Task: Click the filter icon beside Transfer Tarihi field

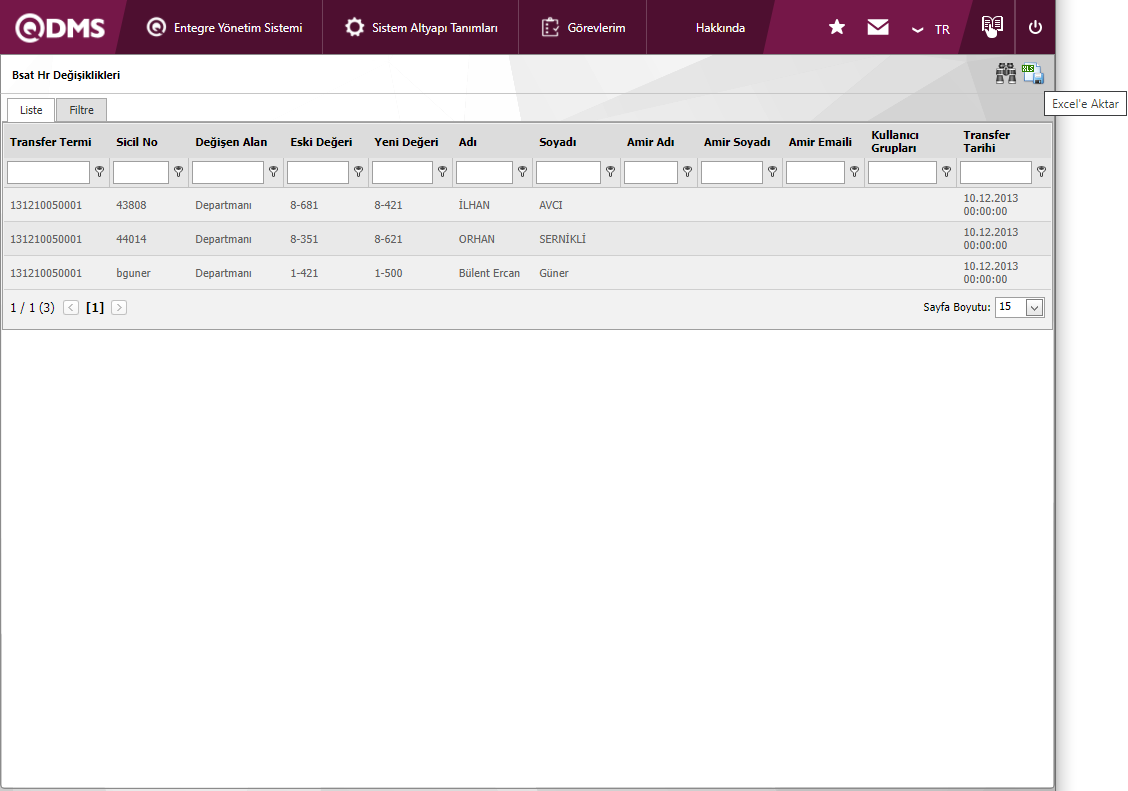Action: [x=1041, y=172]
